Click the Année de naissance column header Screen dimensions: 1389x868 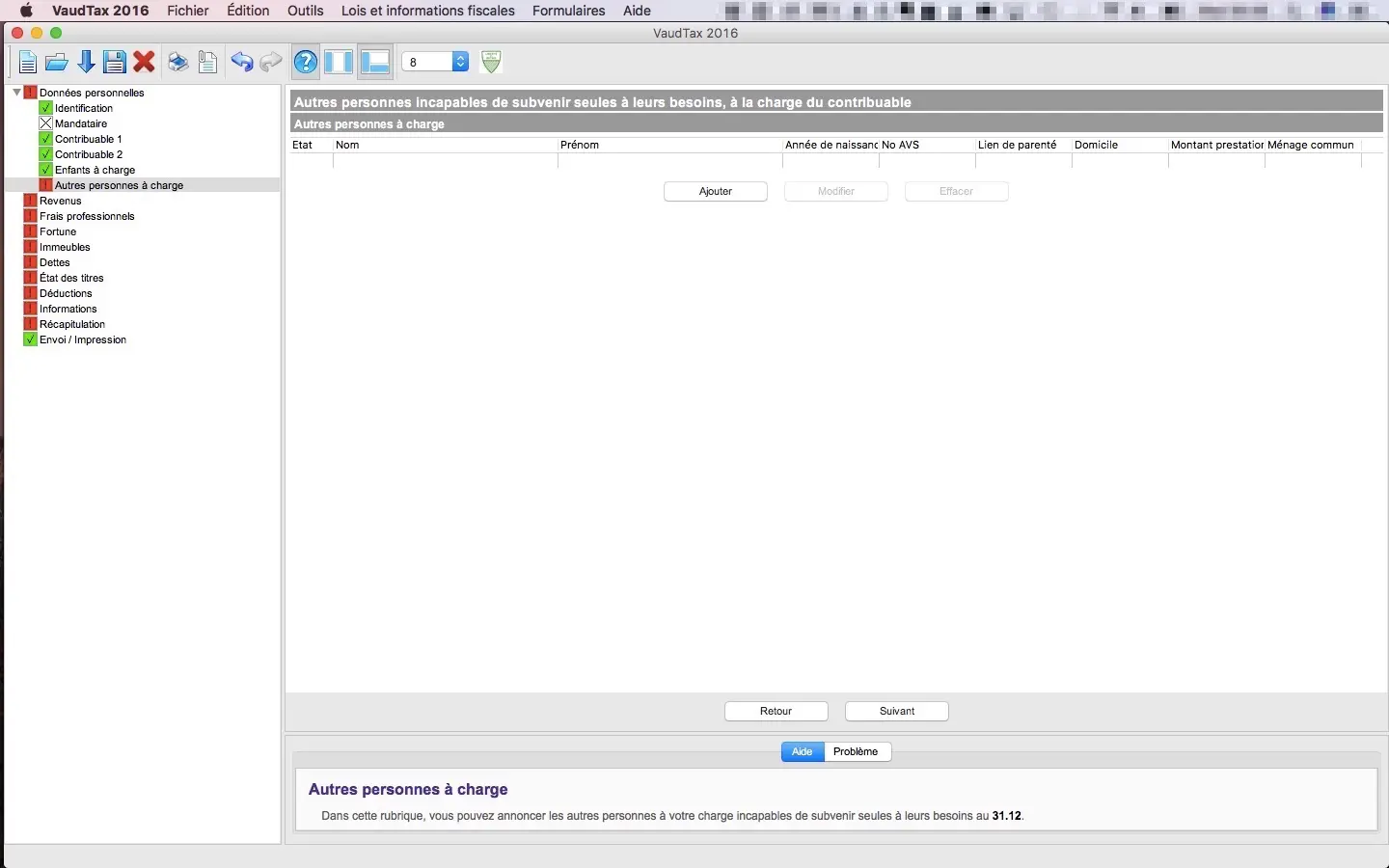point(831,145)
